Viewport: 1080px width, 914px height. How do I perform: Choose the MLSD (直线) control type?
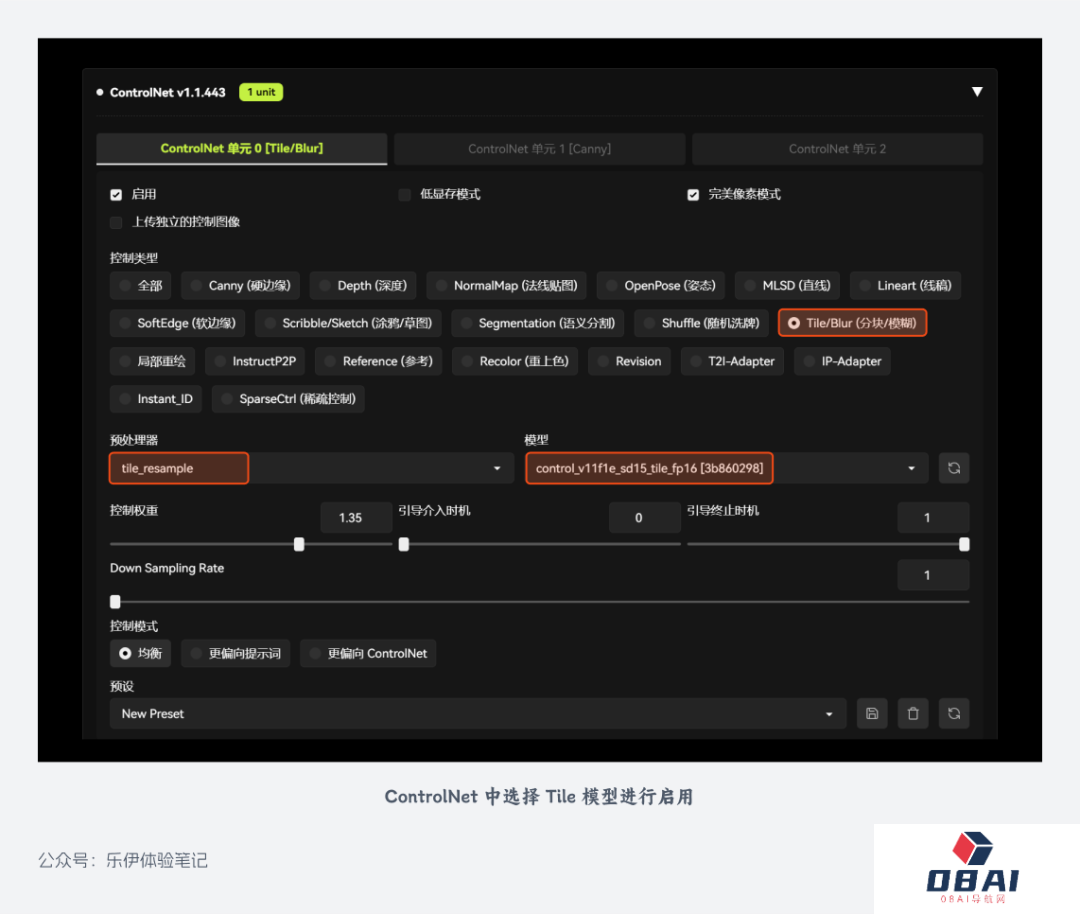pyautogui.click(x=787, y=286)
